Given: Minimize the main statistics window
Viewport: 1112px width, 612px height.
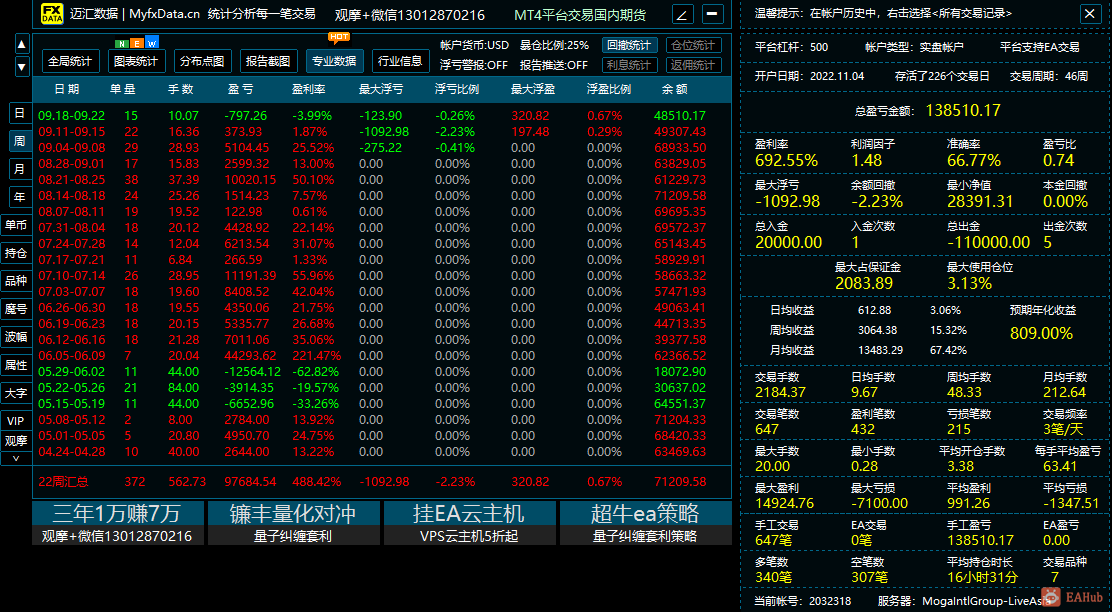Looking at the screenshot, I should [713, 14].
